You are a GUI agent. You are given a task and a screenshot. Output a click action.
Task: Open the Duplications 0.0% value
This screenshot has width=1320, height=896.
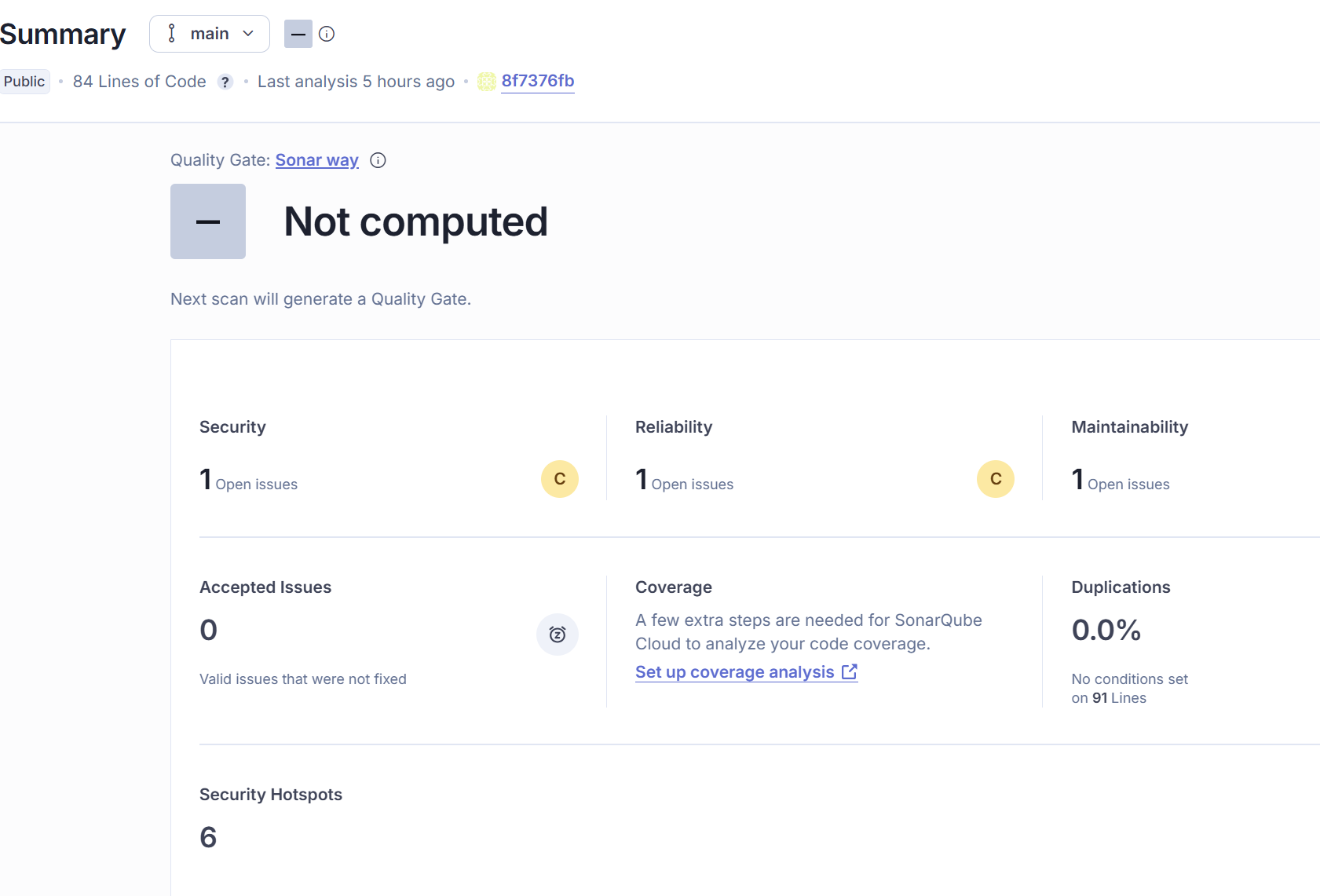(1106, 630)
